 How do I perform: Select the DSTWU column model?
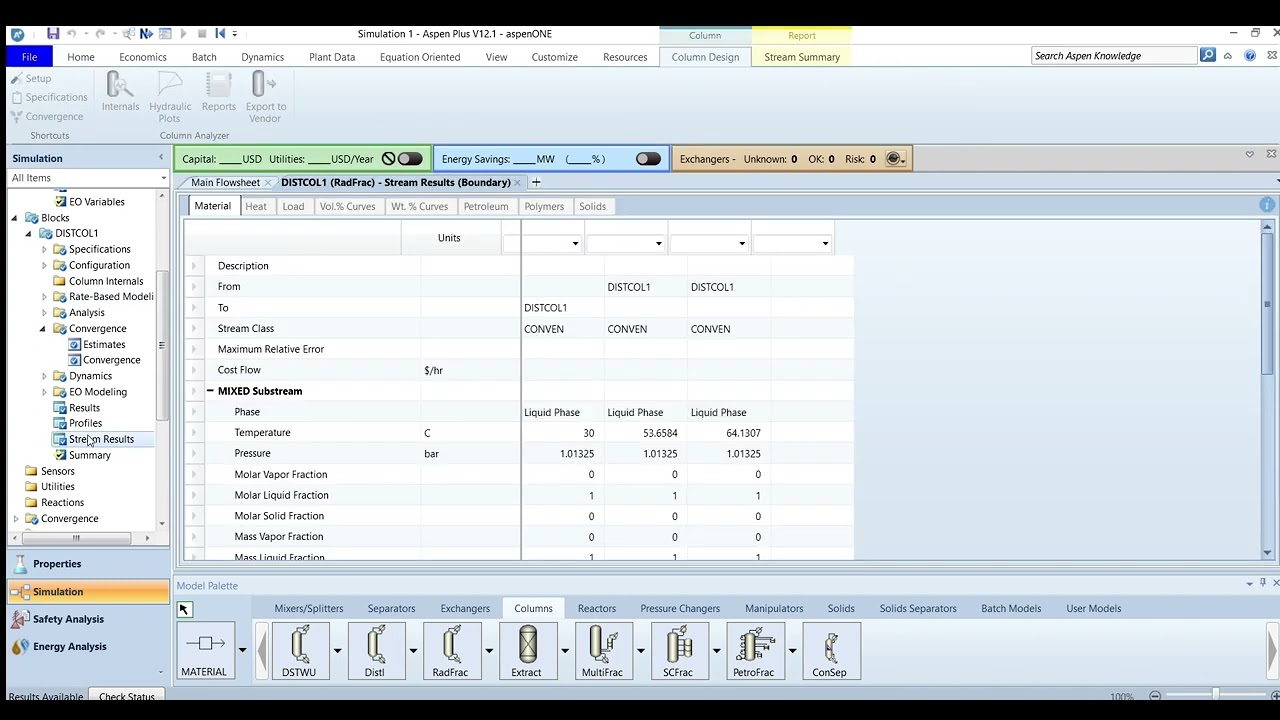299,651
